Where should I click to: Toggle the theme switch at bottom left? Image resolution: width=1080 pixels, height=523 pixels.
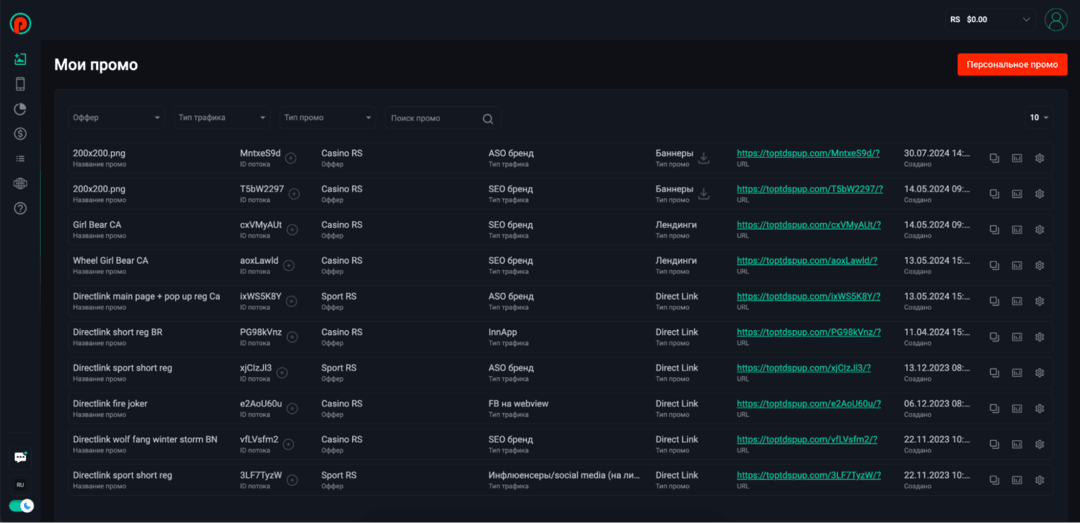(21, 506)
